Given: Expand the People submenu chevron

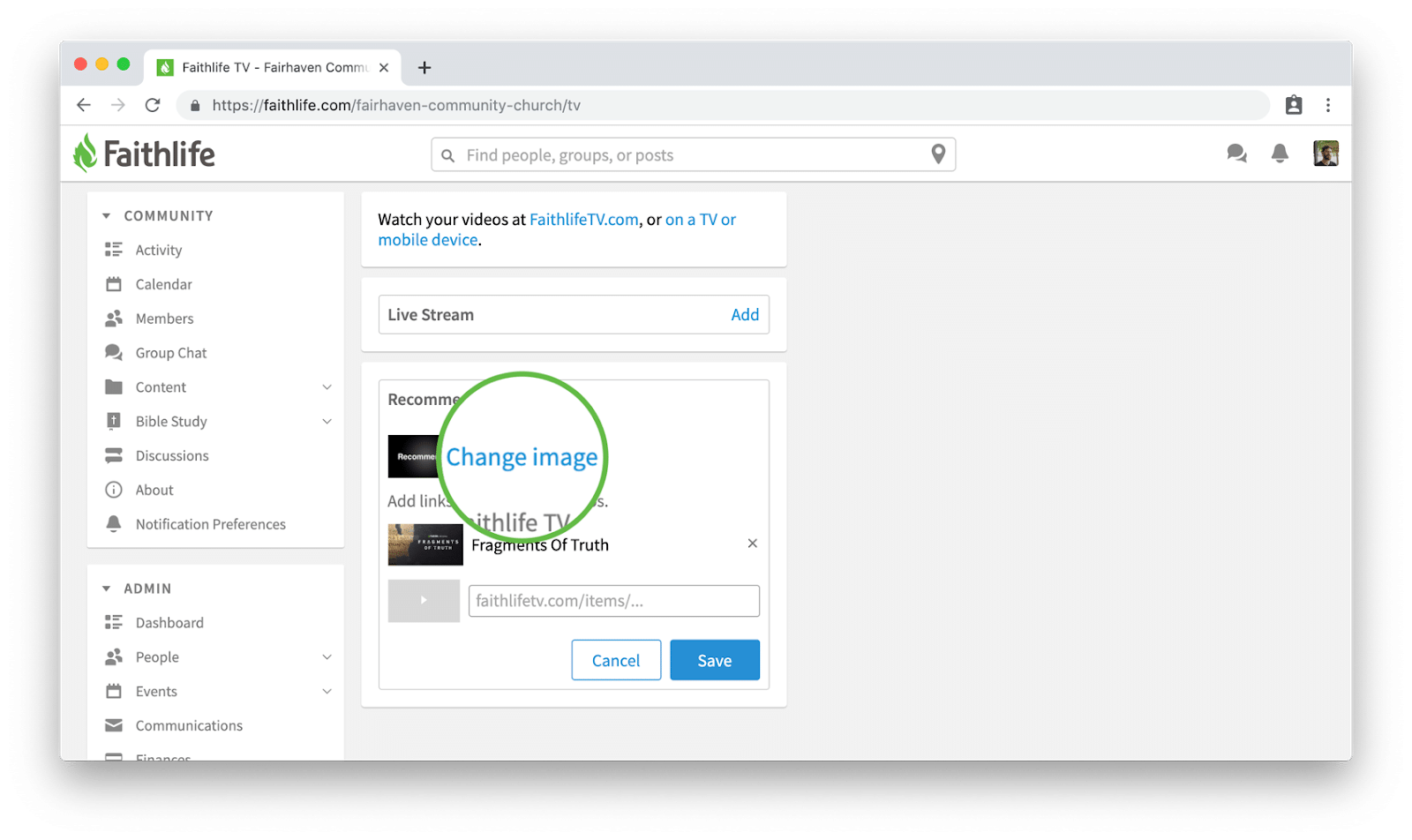Looking at the screenshot, I should coord(327,657).
